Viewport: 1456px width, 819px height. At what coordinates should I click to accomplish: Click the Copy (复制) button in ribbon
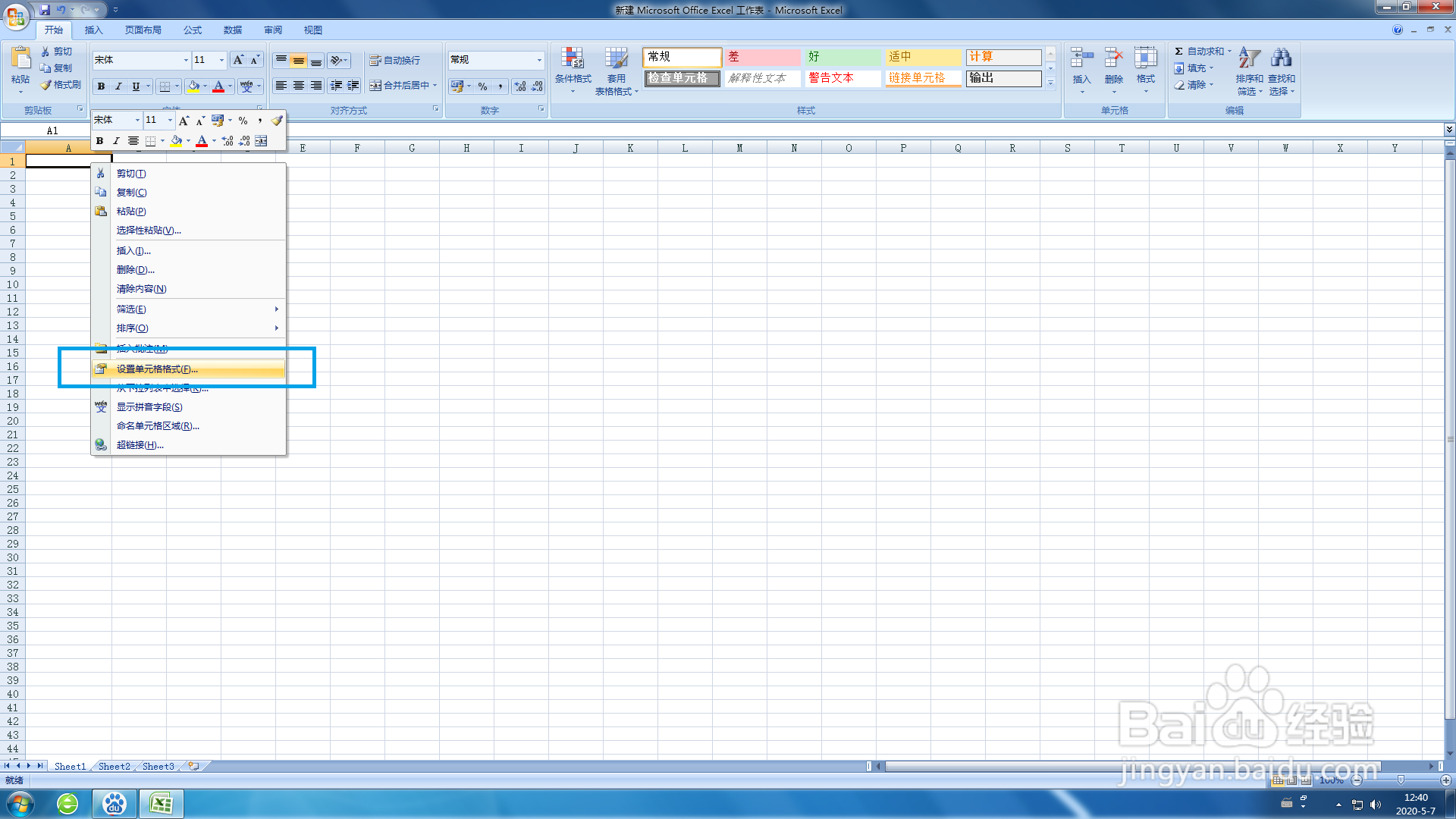pos(56,67)
